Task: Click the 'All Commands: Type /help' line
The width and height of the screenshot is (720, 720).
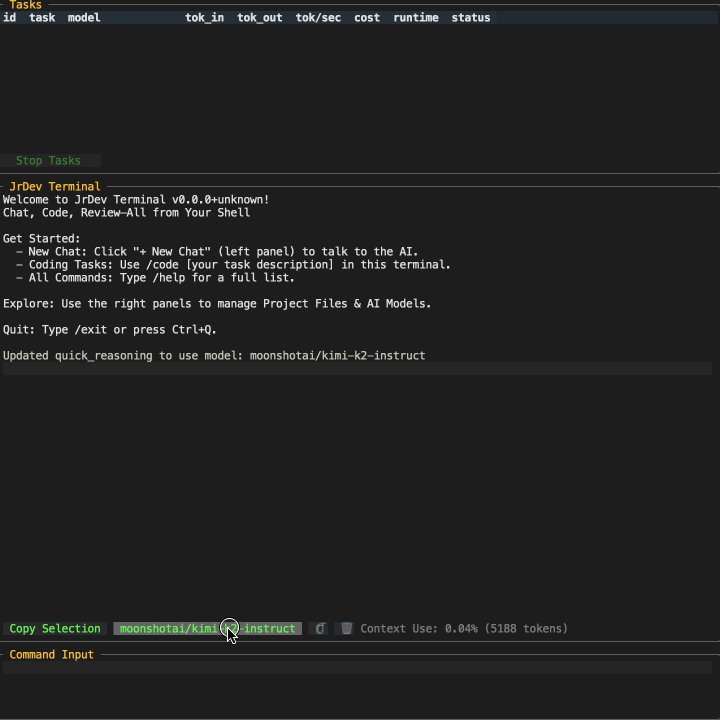Action: coord(155,277)
